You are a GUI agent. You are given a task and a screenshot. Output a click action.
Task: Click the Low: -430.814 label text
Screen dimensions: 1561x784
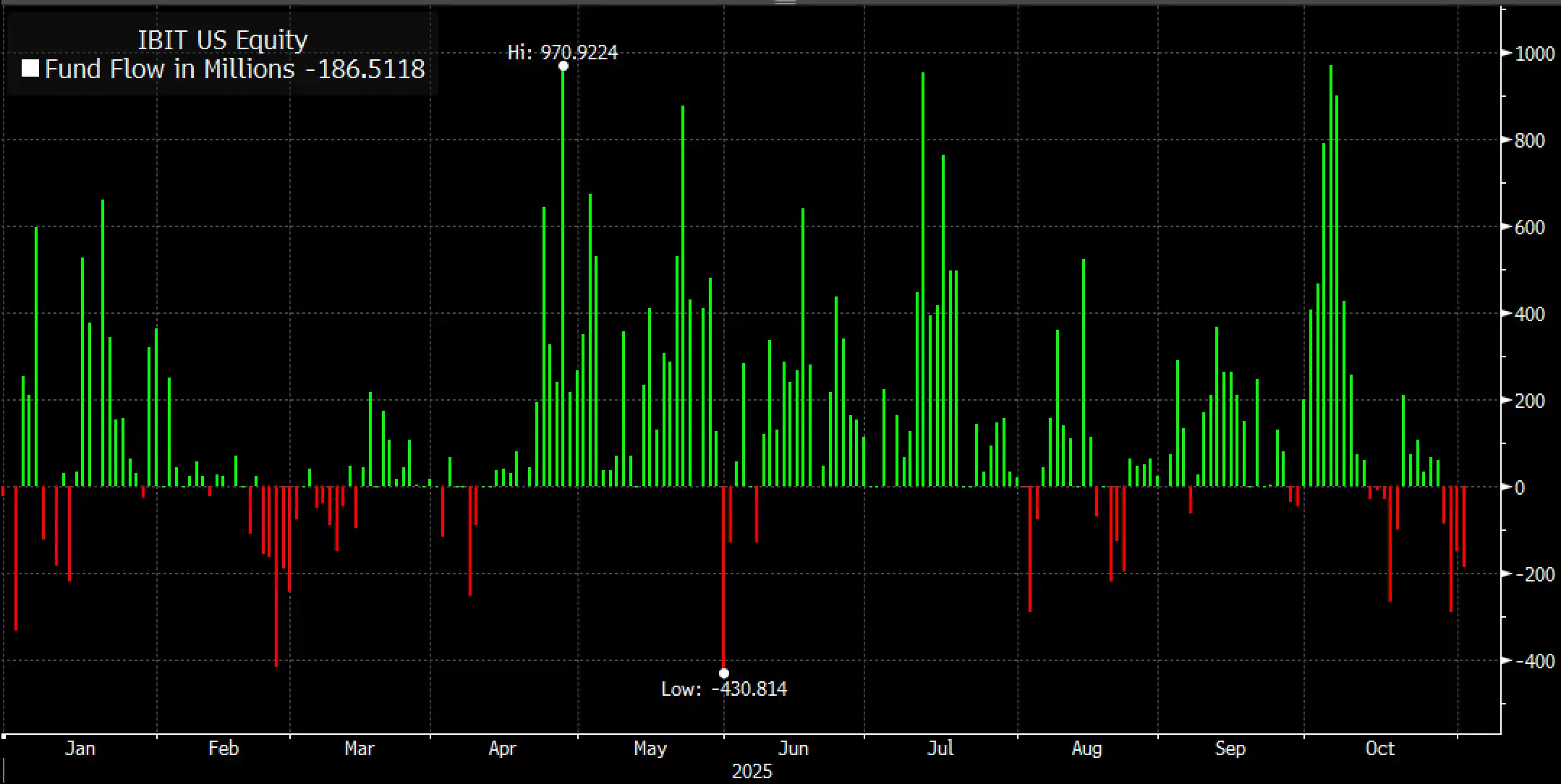[724, 689]
